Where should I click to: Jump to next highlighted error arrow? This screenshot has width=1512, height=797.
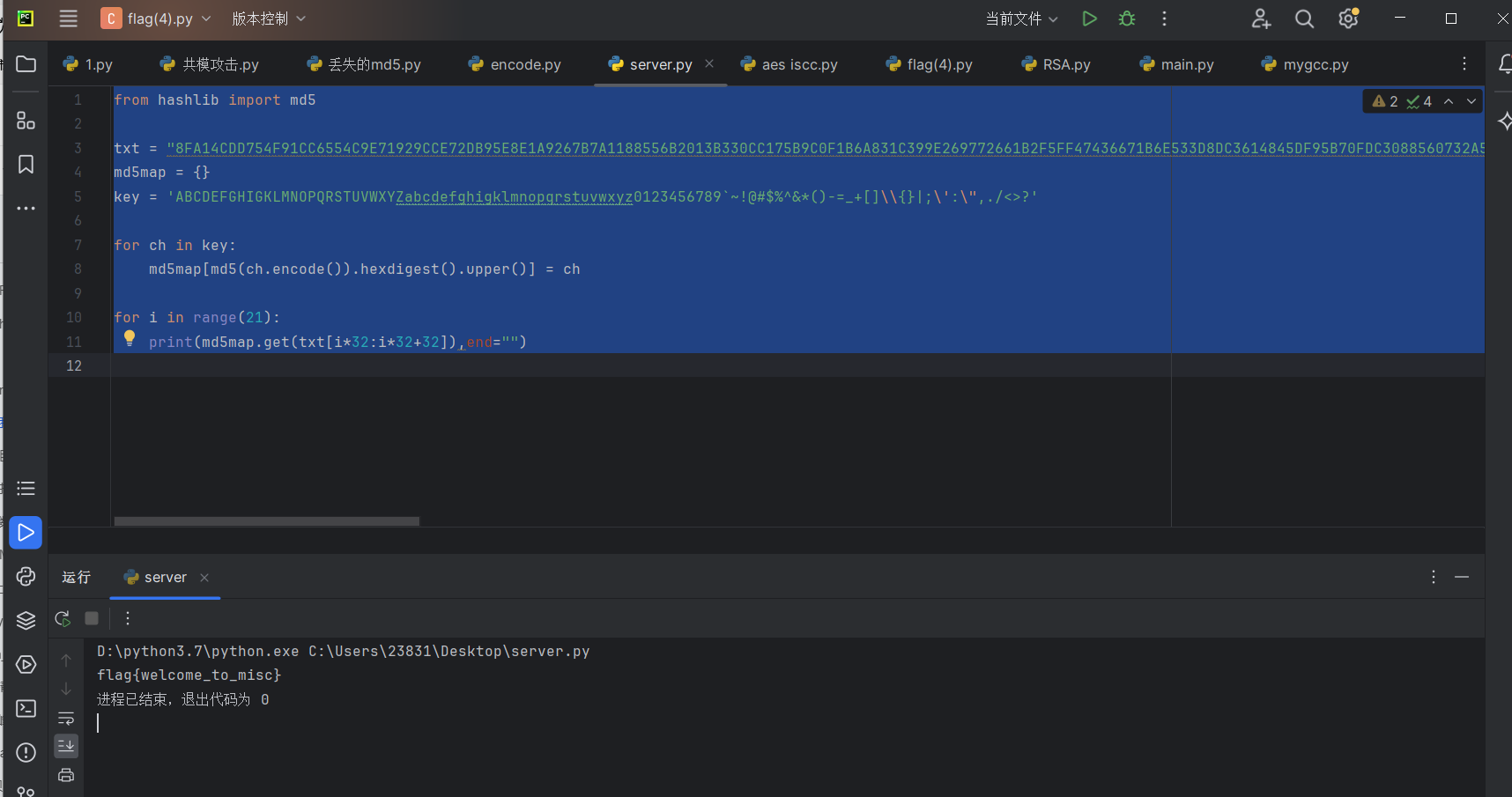click(1471, 101)
